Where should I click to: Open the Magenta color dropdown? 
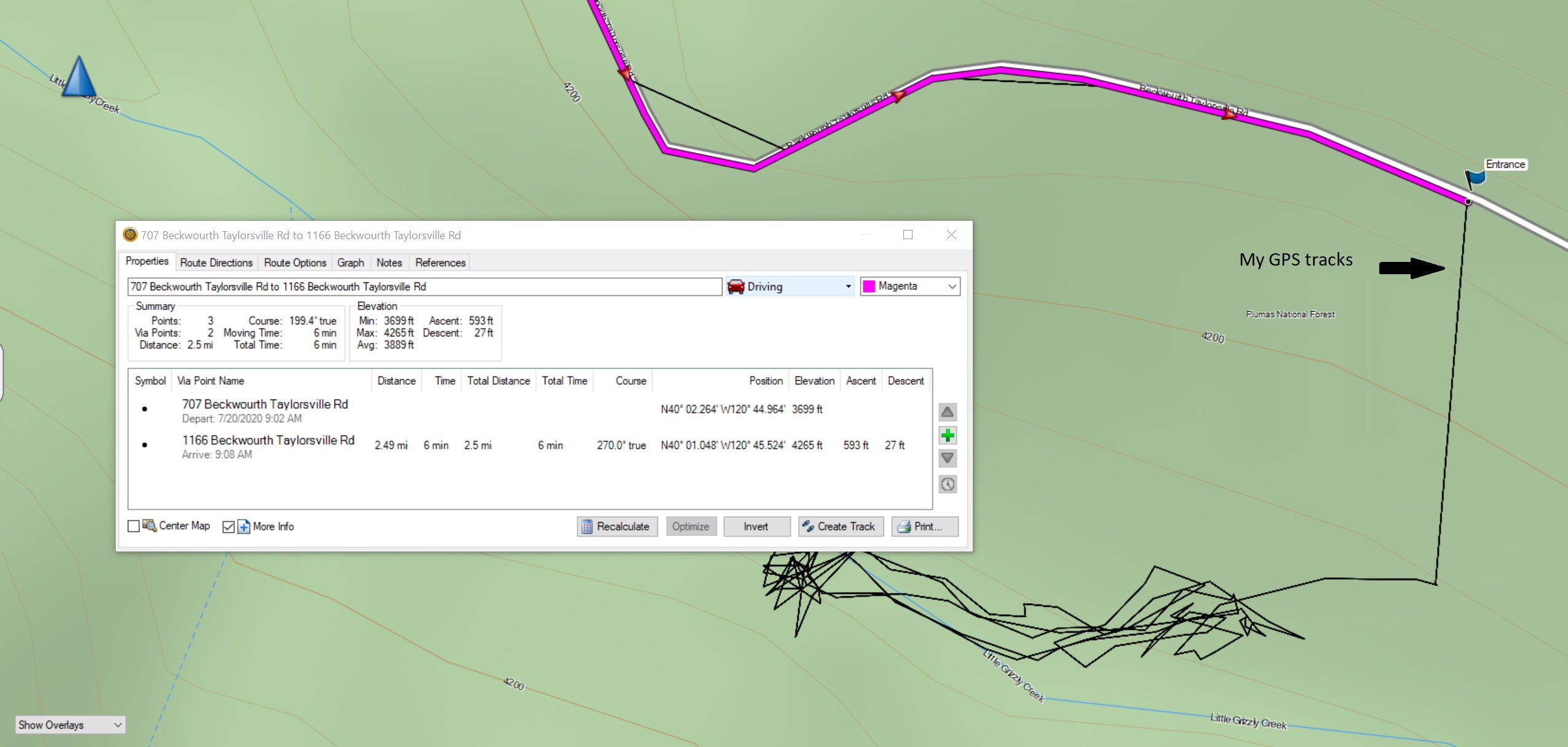[x=951, y=287]
